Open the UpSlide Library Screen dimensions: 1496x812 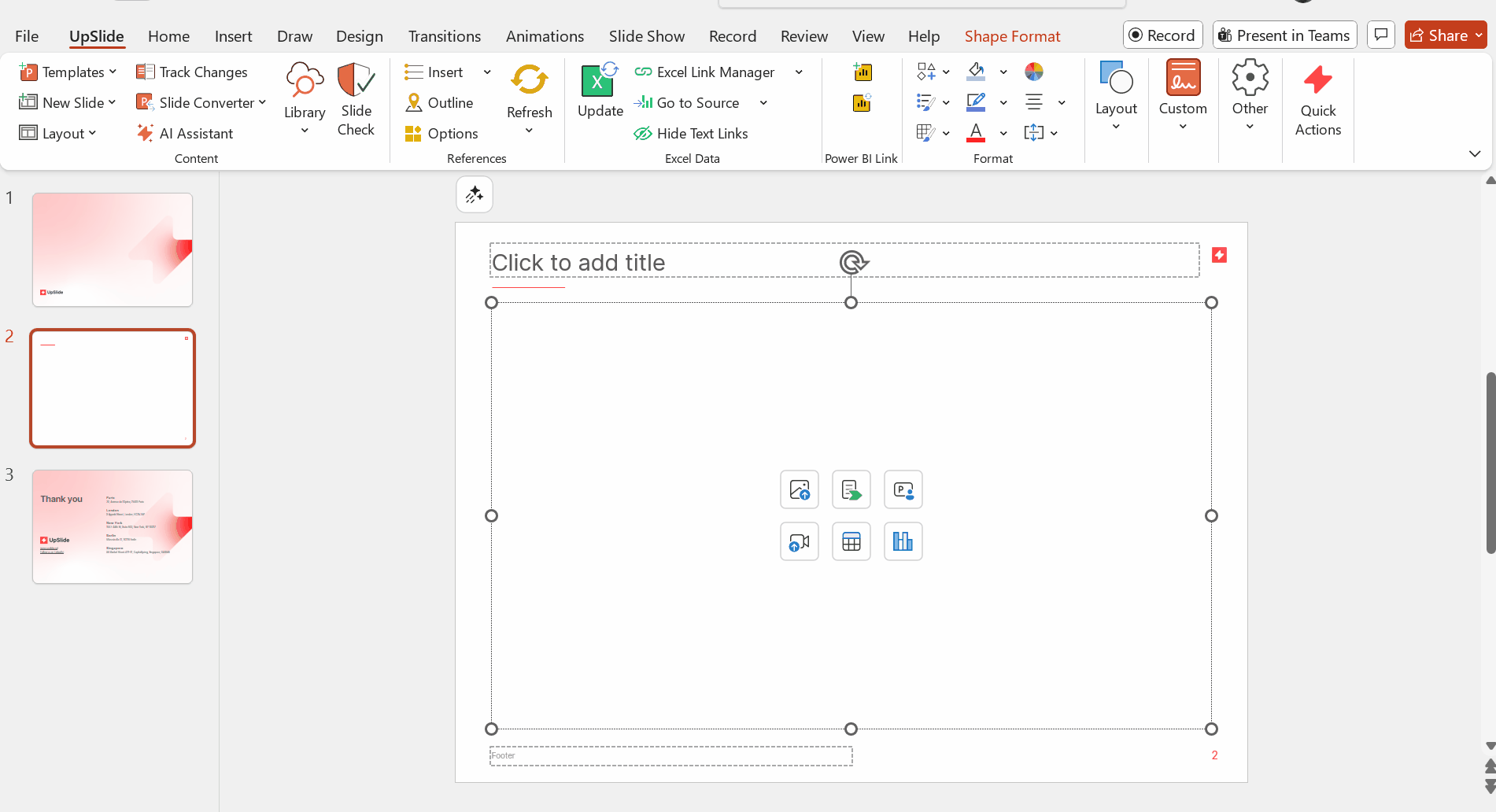(x=305, y=98)
